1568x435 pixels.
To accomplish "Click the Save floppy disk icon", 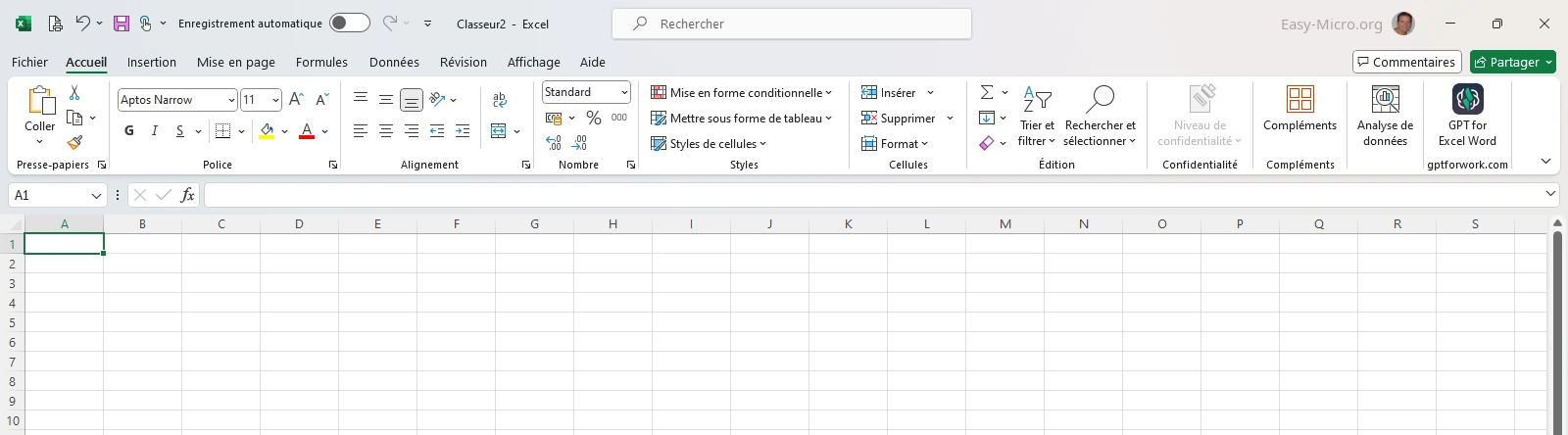I will [x=122, y=24].
